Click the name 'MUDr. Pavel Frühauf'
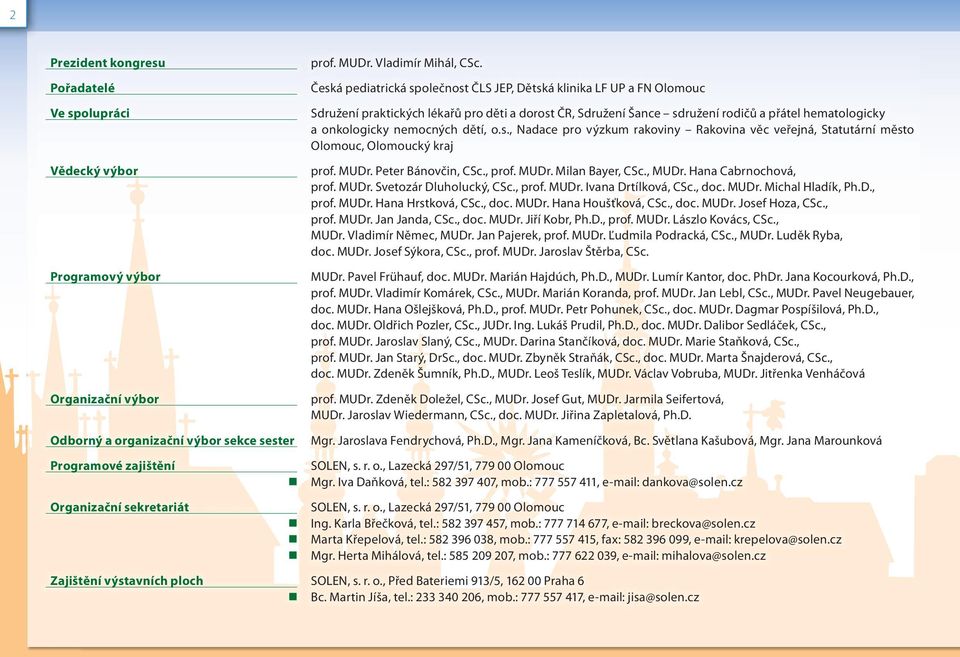 [367, 277]
